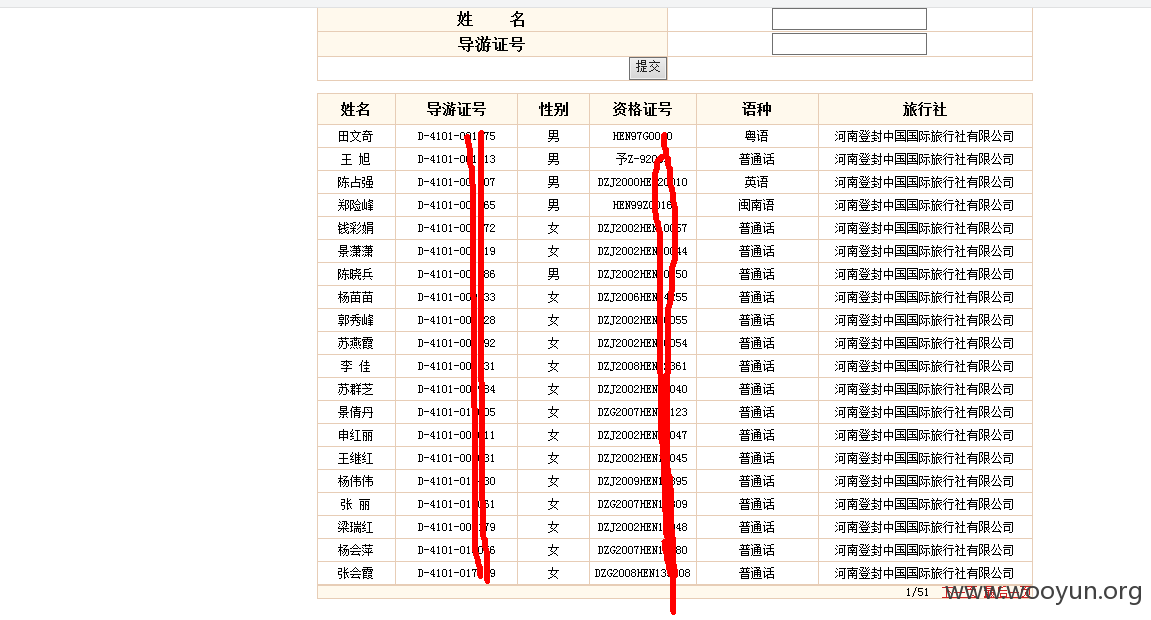The width and height of the screenshot is (1151, 620).
Task: Click the 性别 column header
Action: point(553,109)
